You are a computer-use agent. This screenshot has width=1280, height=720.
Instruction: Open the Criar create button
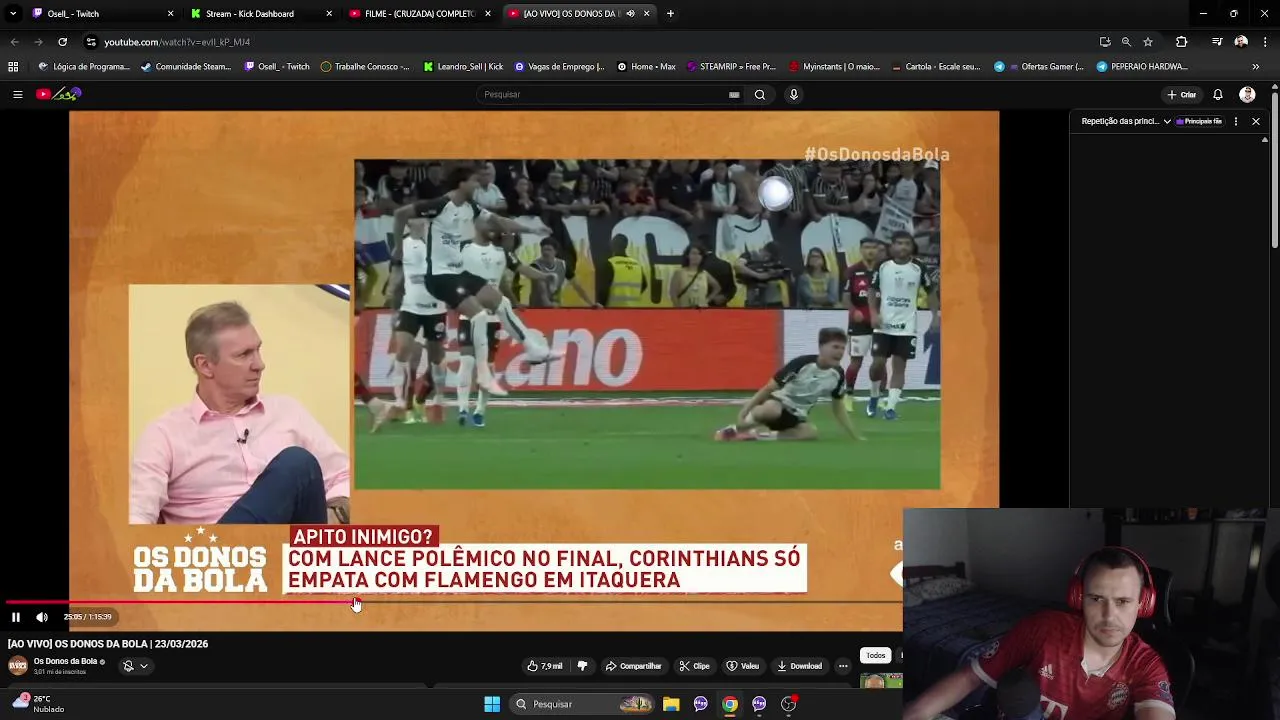[x=1181, y=94]
